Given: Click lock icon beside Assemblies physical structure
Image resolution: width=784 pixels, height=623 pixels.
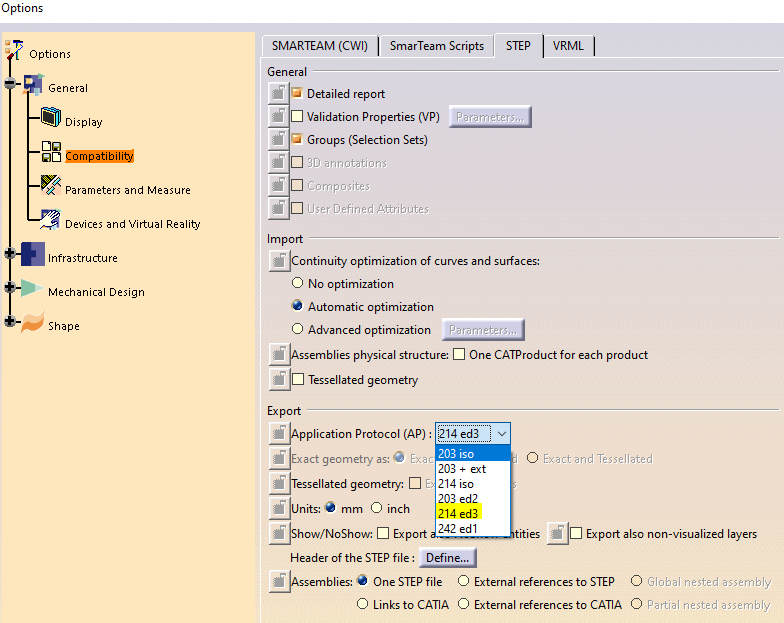Looking at the screenshot, I should 280,354.
